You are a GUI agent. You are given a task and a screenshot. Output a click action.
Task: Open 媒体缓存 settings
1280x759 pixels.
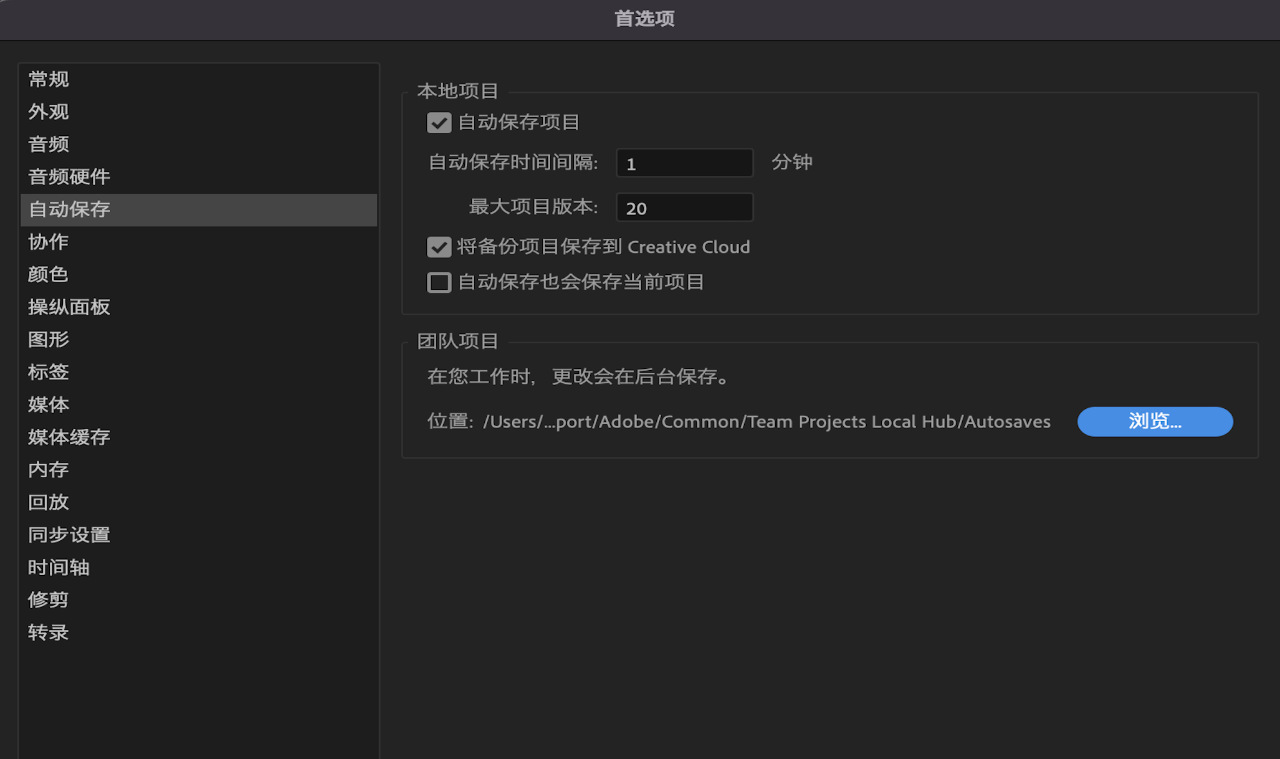point(199,437)
